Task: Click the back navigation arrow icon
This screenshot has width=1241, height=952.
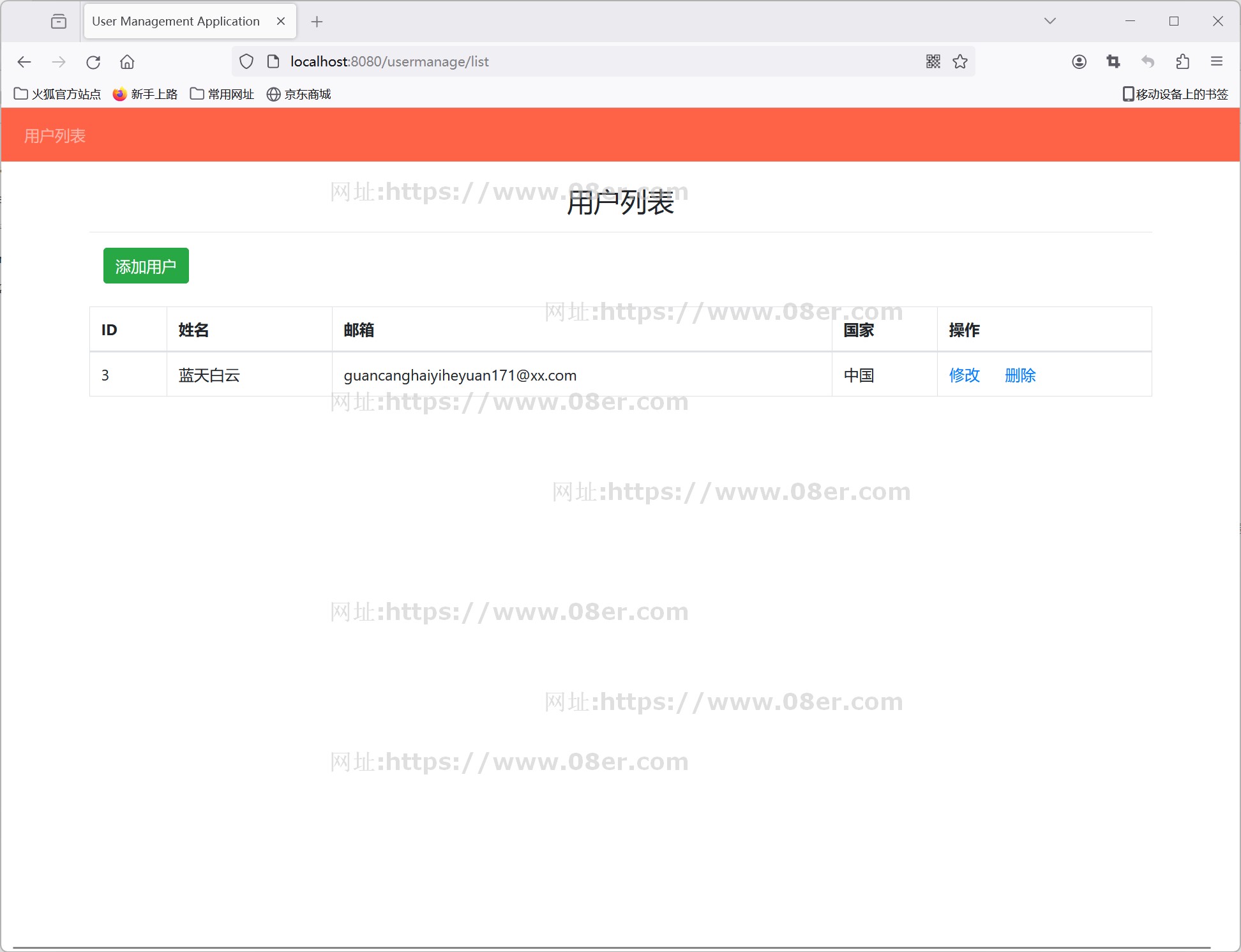Action: [x=26, y=62]
